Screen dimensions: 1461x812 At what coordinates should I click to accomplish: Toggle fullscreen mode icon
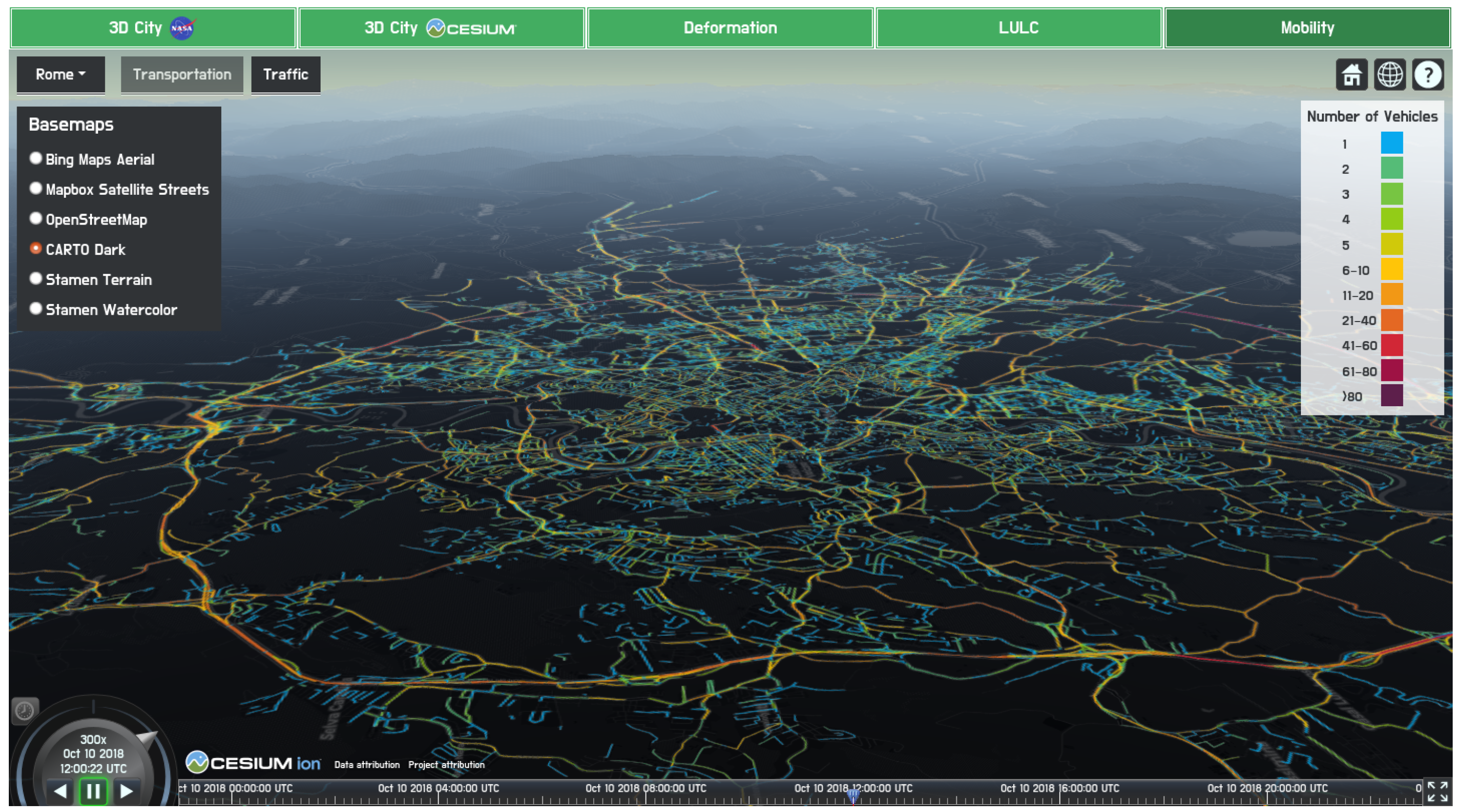point(1437,791)
